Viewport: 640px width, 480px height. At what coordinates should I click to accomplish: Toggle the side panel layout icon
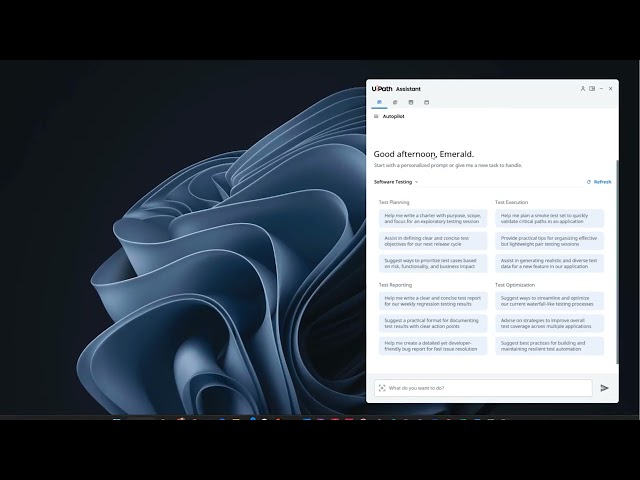592,89
